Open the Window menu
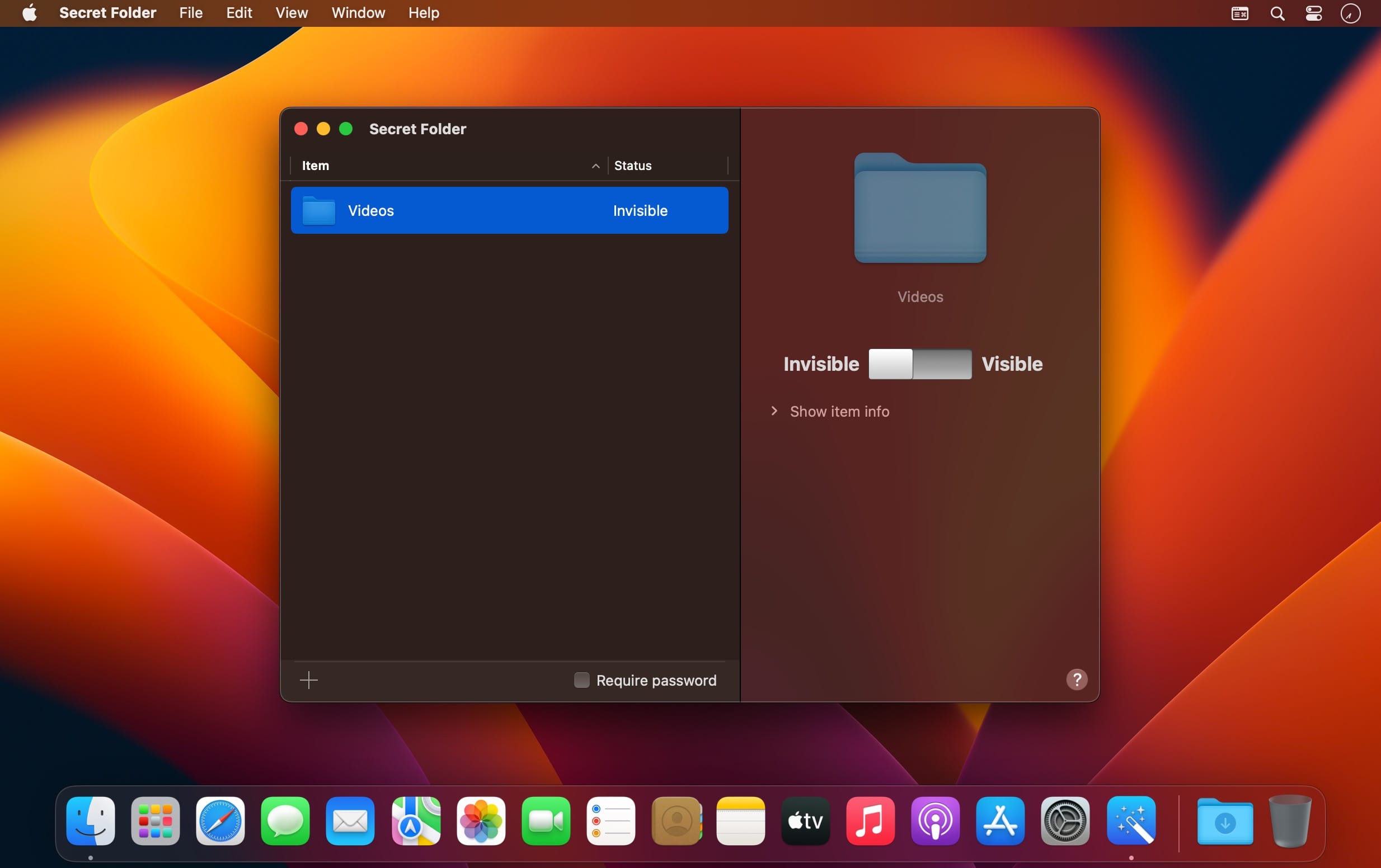Image resolution: width=1381 pixels, height=868 pixels. click(x=358, y=13)
